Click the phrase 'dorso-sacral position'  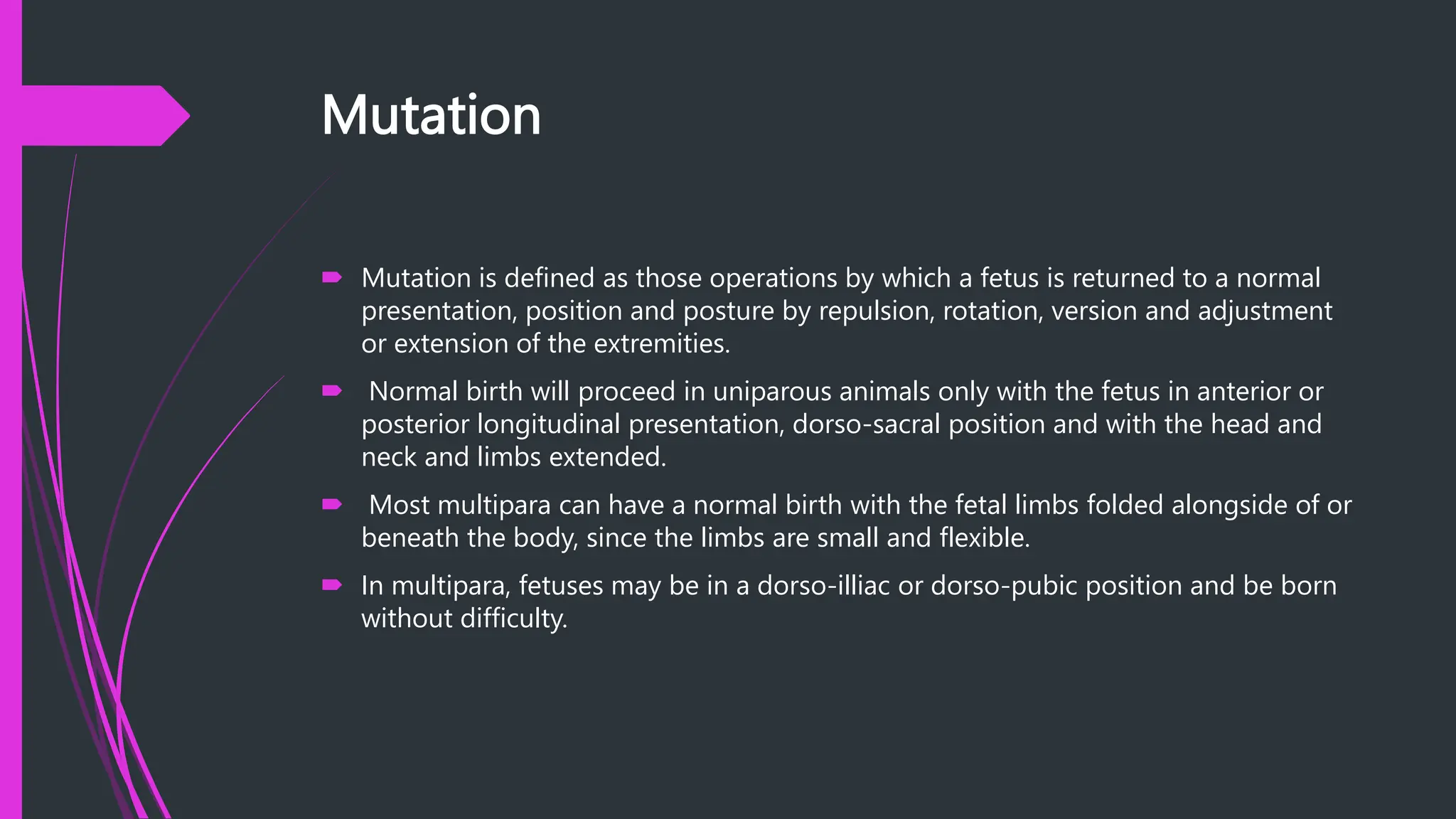pyautogui.click(x=919, y=424)
